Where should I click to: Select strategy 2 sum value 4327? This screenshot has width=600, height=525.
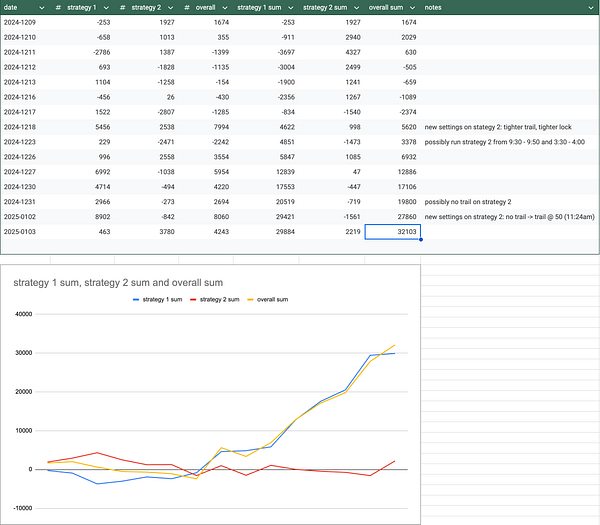pos(353,52)
